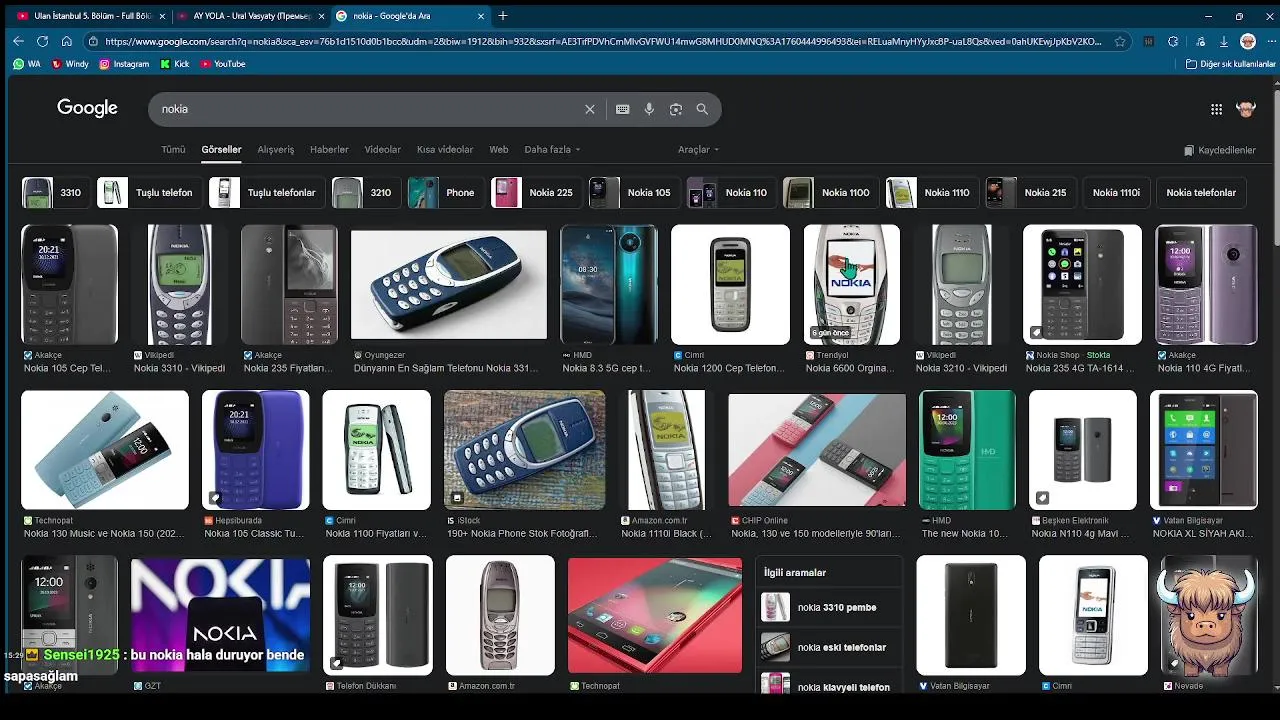Open the Kick bookmark
The width and height of the screenshot is (1280, 720).
pos(175,64)
